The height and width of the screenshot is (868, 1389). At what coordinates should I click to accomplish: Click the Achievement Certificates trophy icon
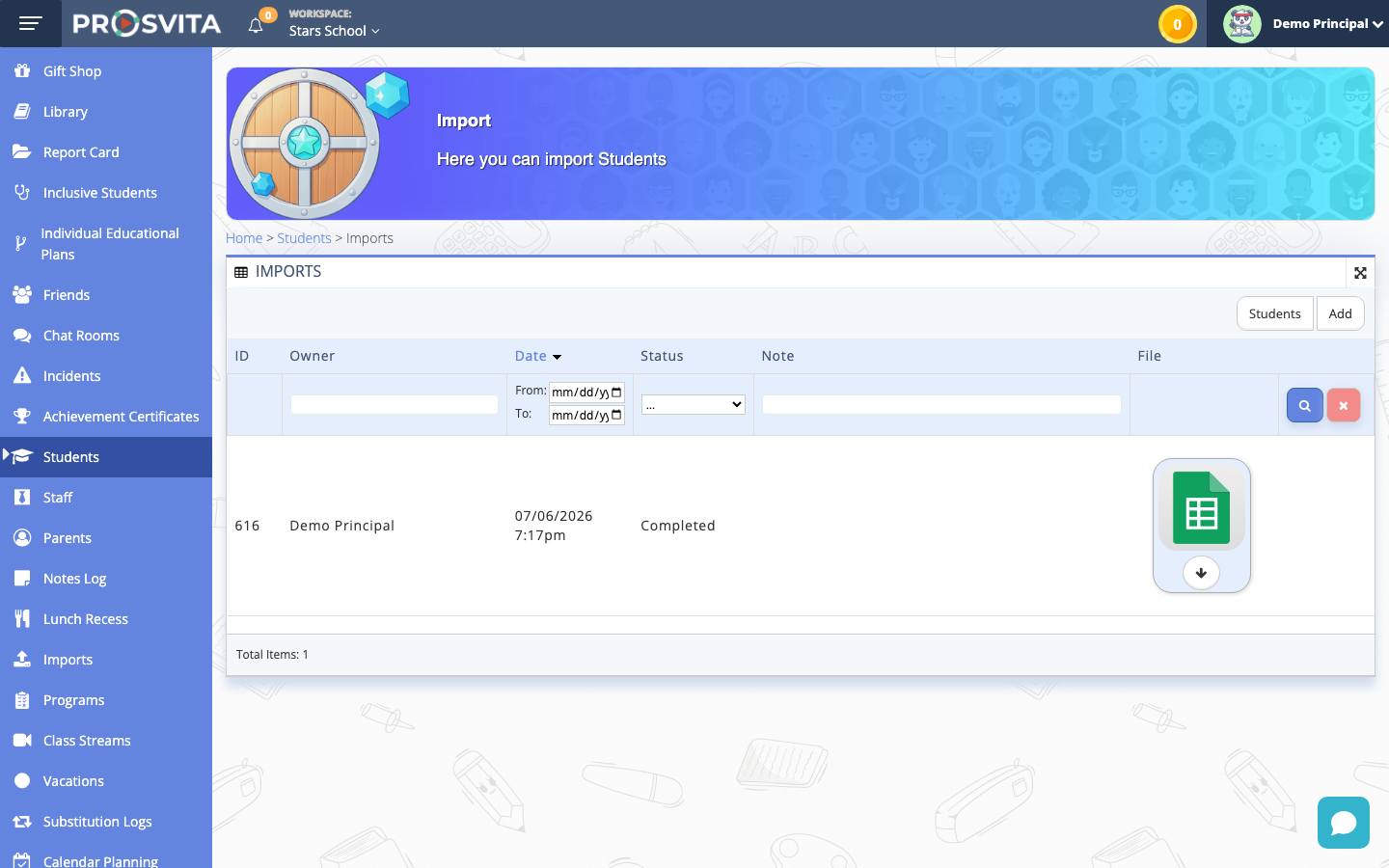21,416
